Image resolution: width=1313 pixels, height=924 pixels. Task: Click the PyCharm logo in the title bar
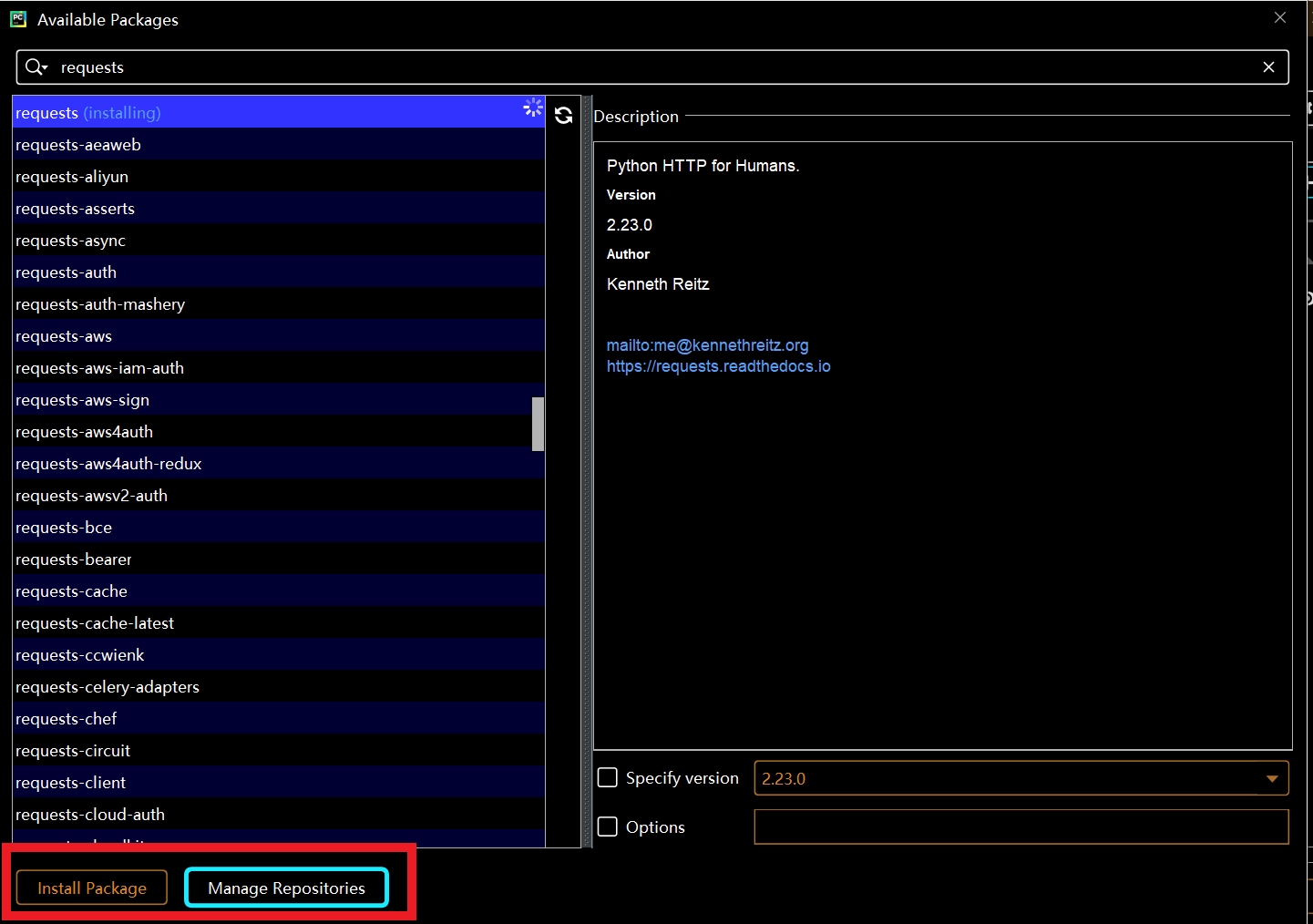pos(18,18)
